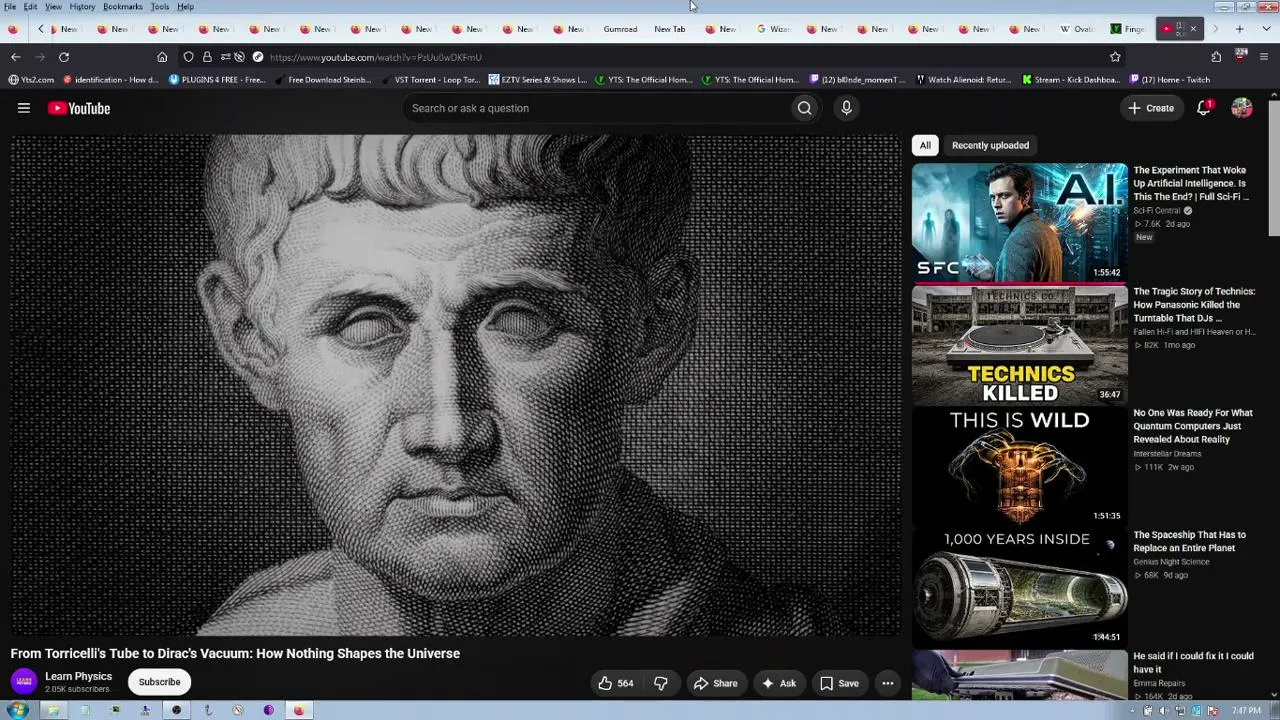The width and height of the screenshot is (1280, 720).
Task: Open the Learn Physics channel avatar
Action: 24,682
